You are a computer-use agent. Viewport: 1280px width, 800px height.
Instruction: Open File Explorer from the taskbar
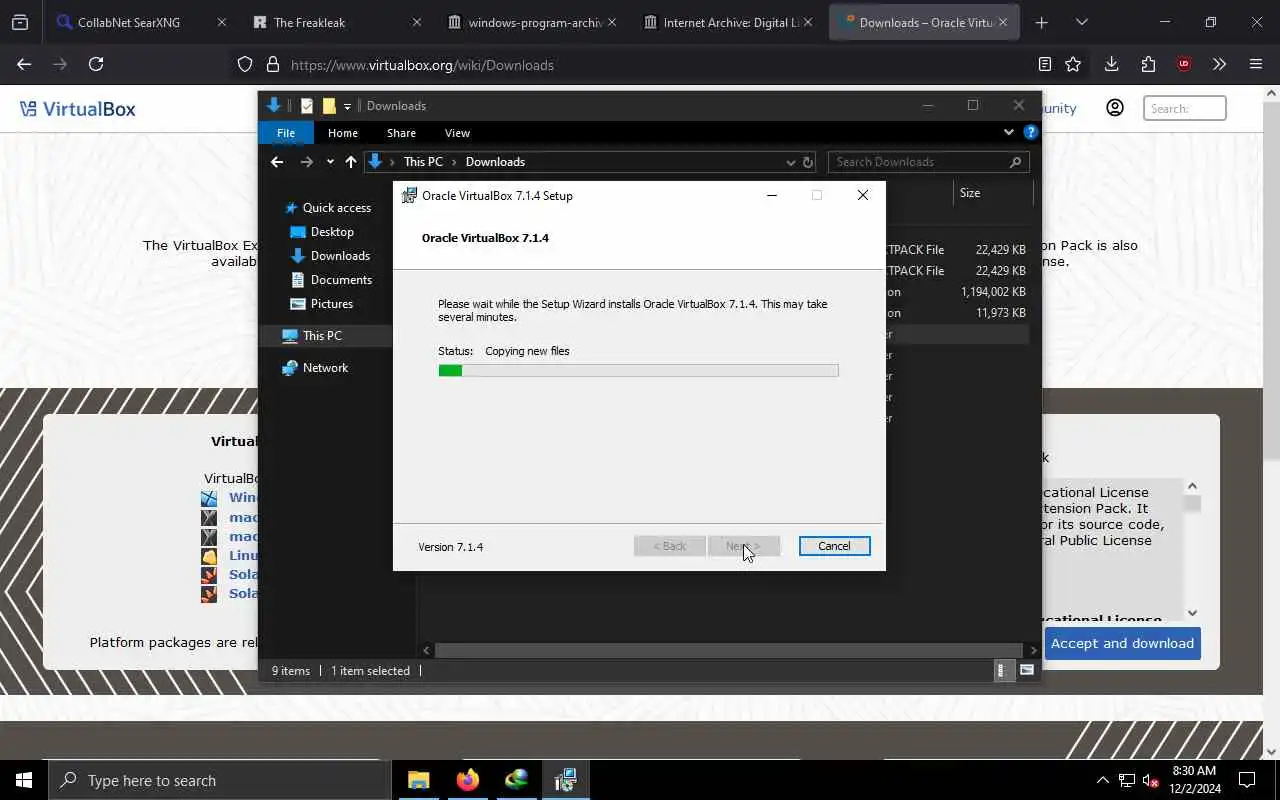coord(419,780)
